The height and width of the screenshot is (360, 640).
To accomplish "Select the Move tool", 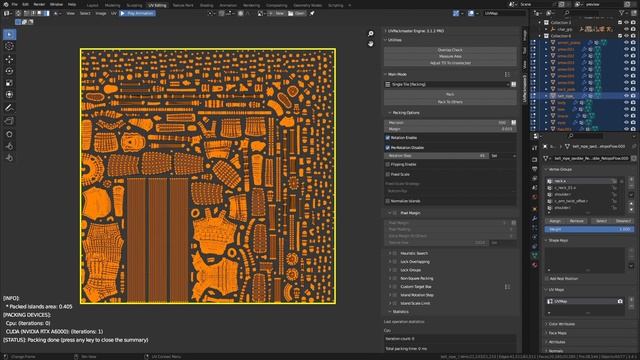I will click(x=9, y=59).
